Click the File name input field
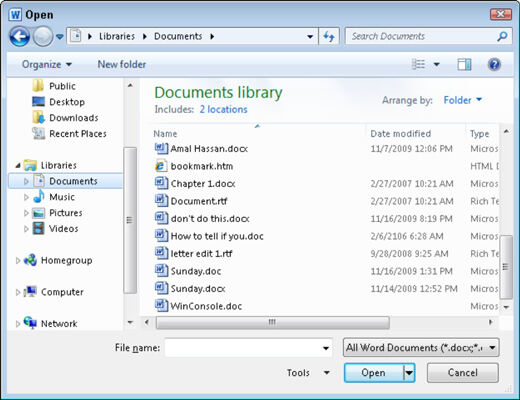Screen dimensions: 520x400 tap(248, 348)
